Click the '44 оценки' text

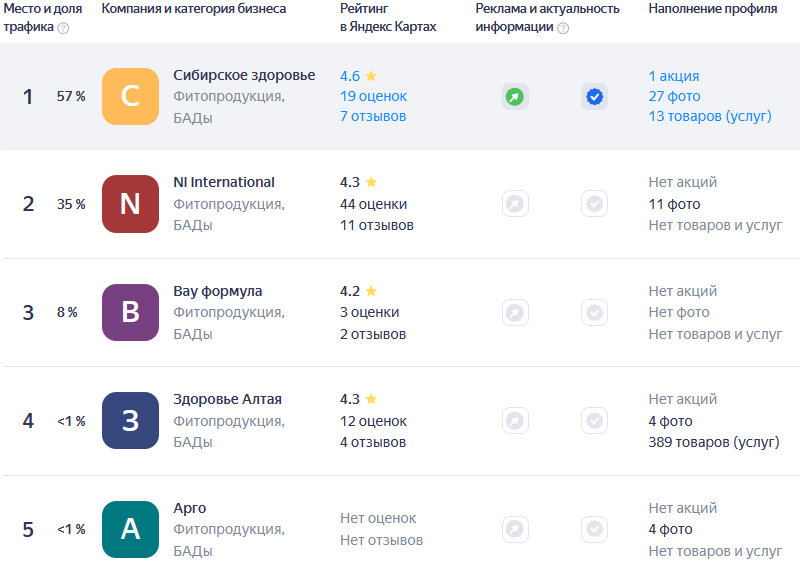(373, 204)
